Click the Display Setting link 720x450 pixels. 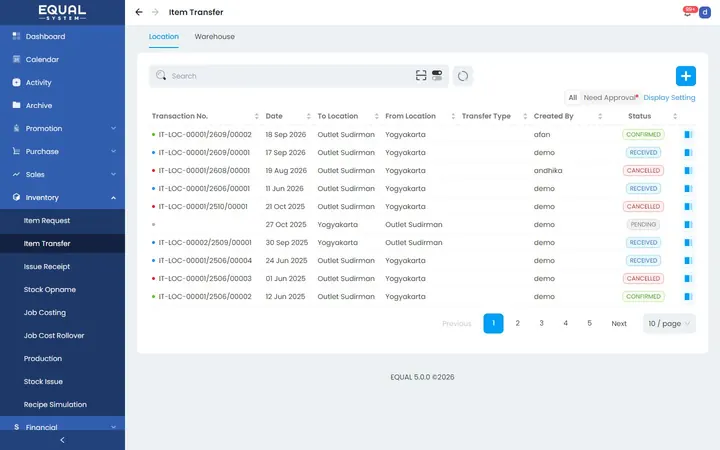(669, 97)
